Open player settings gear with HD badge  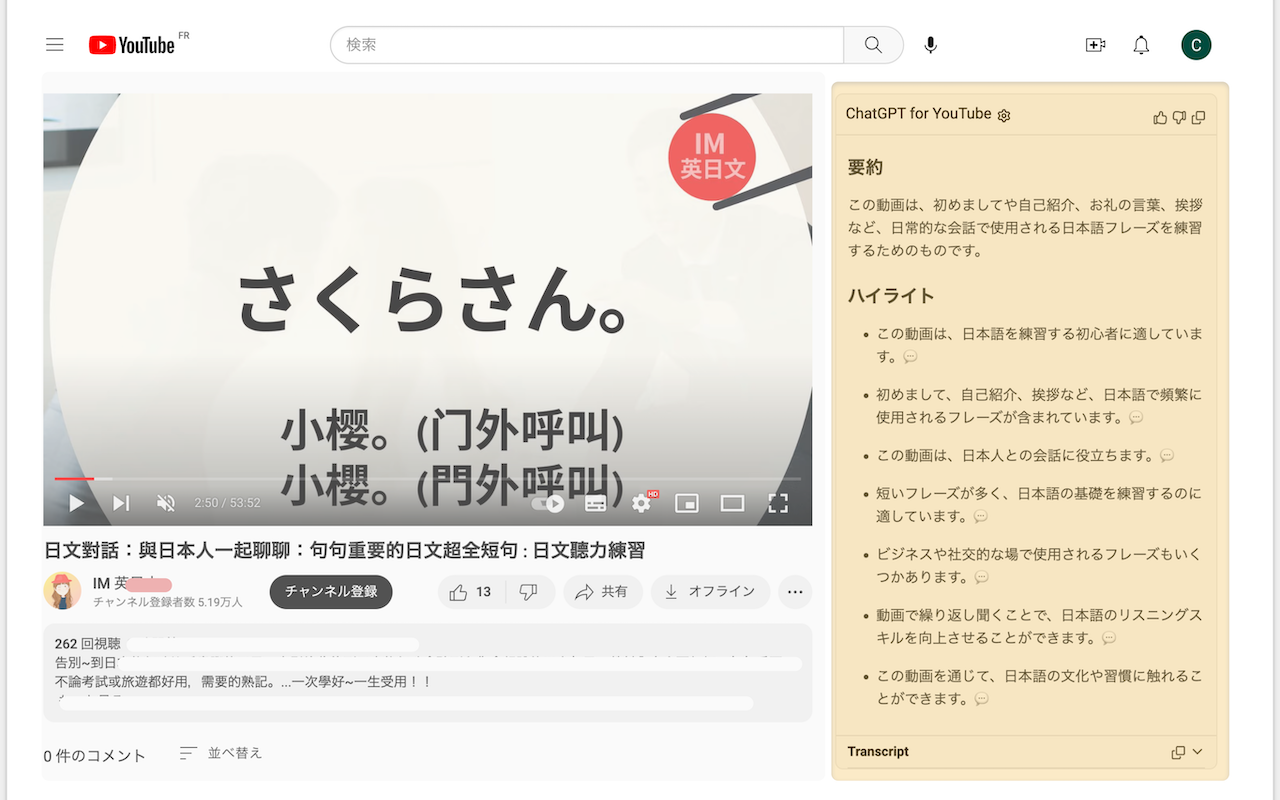[x=642, y=502]
